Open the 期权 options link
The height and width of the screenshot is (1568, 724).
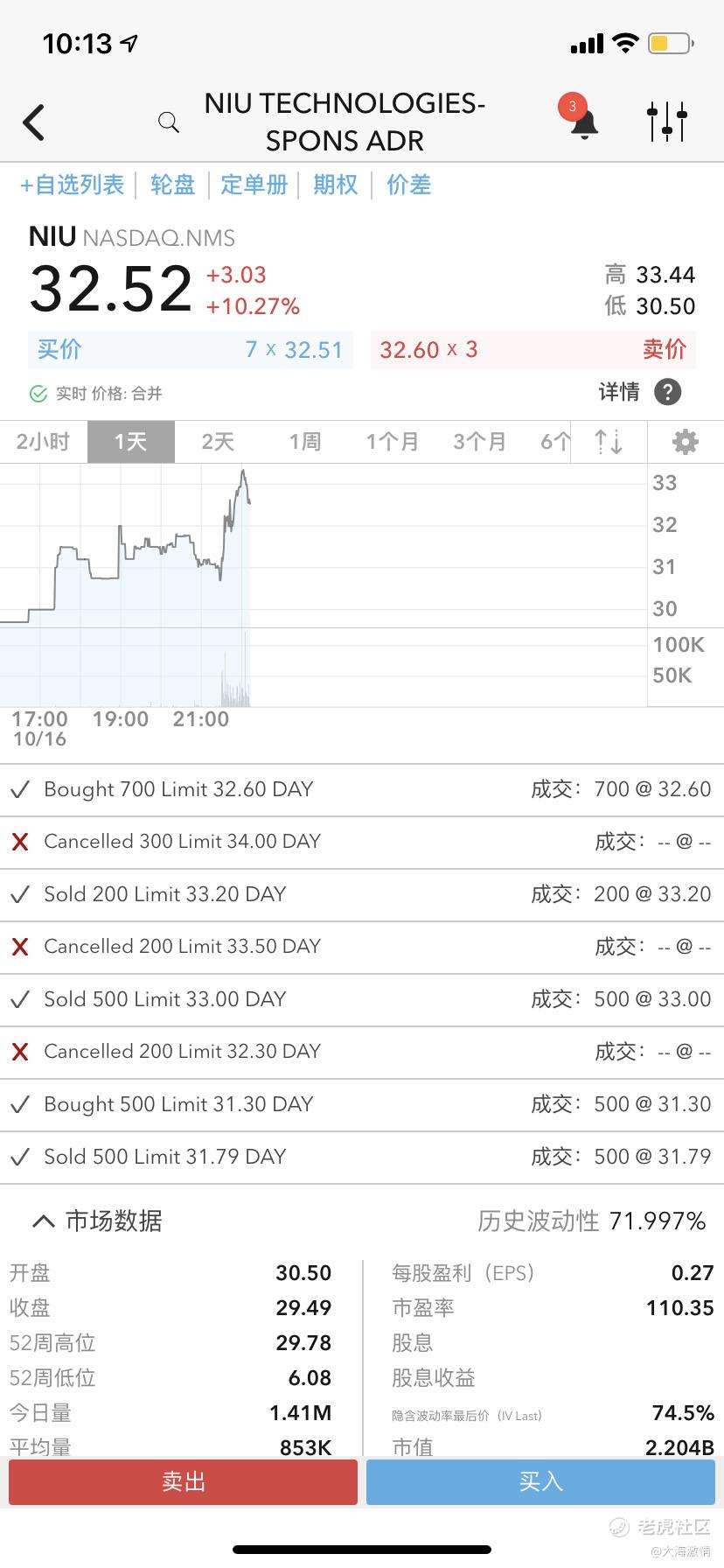[x=336, y=185]
